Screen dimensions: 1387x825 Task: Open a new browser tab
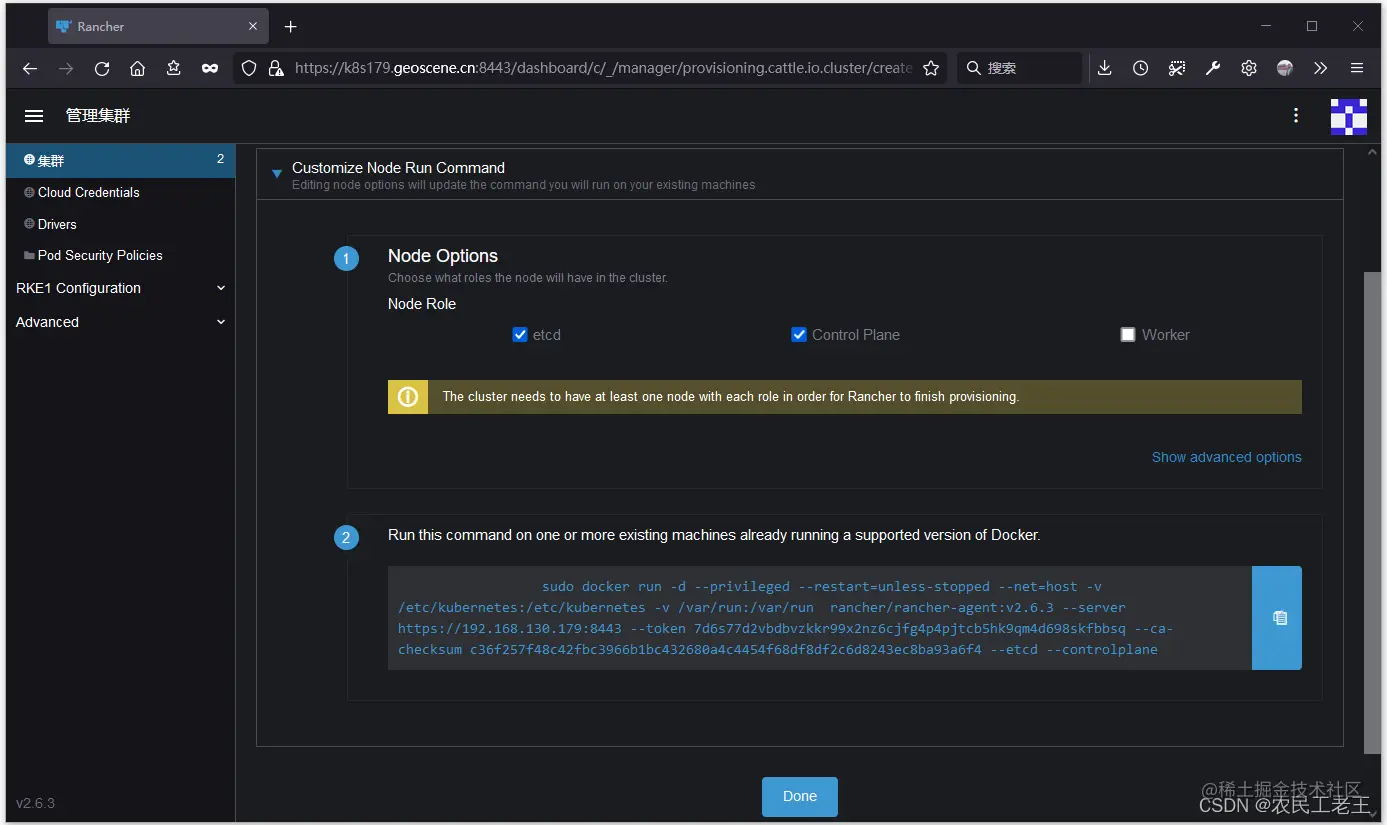coord(290,27)
